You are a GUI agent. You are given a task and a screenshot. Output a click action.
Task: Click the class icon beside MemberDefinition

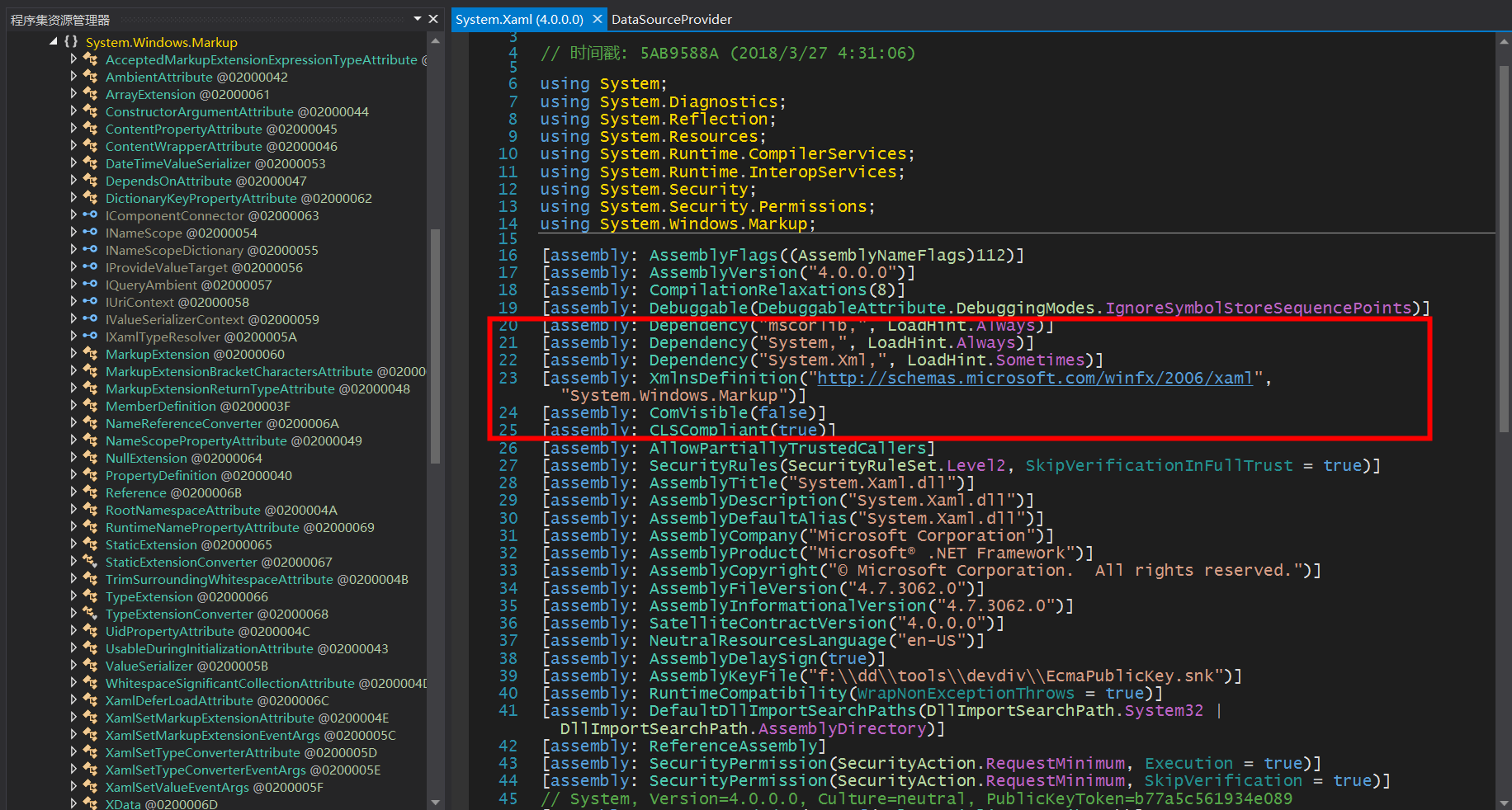[90, 406]
